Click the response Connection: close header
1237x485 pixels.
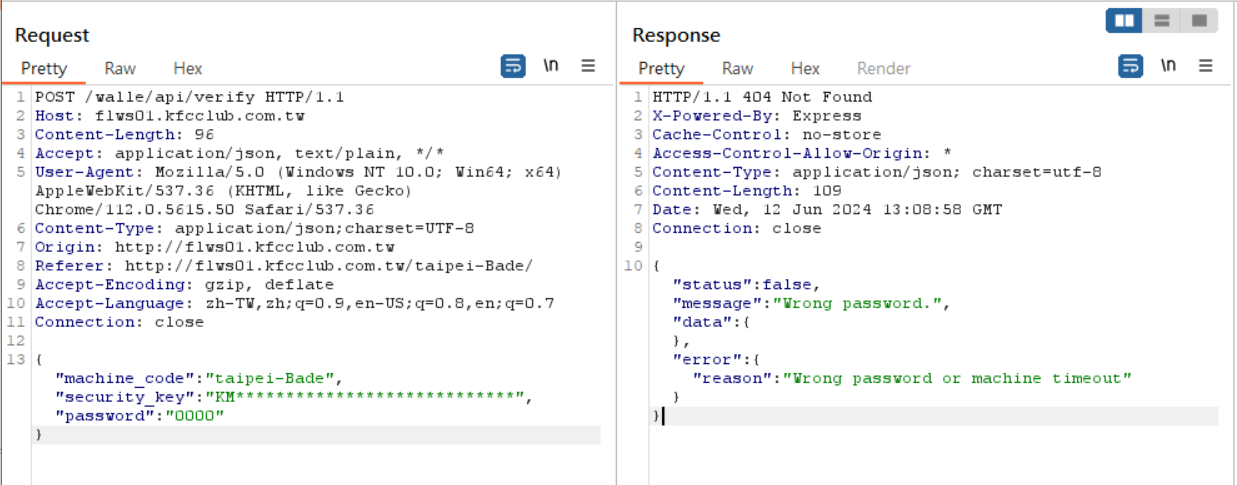pos(737,228)
